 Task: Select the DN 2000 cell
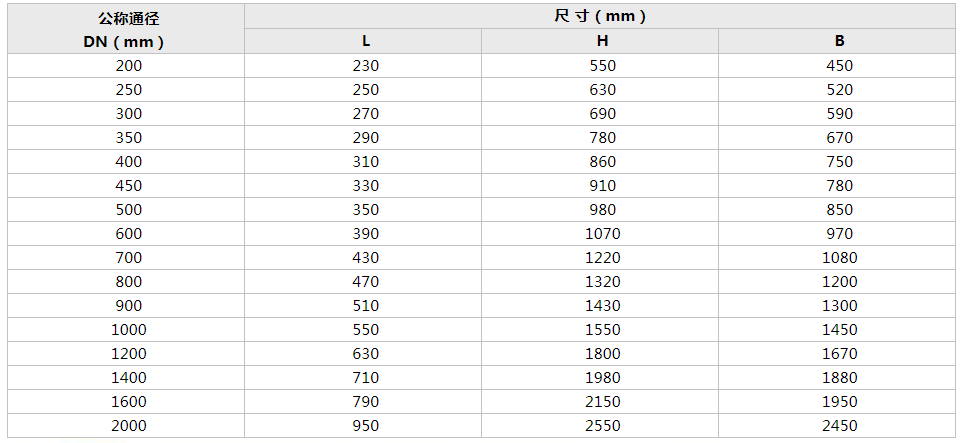click(x=126, y=426)
